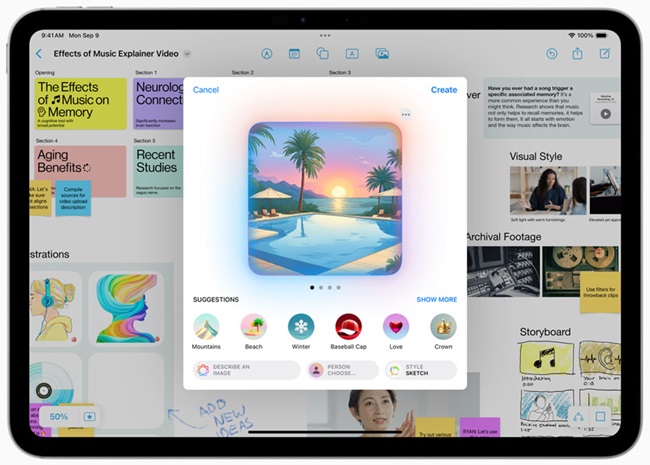Select the Beach suggestion

point(254,327)
